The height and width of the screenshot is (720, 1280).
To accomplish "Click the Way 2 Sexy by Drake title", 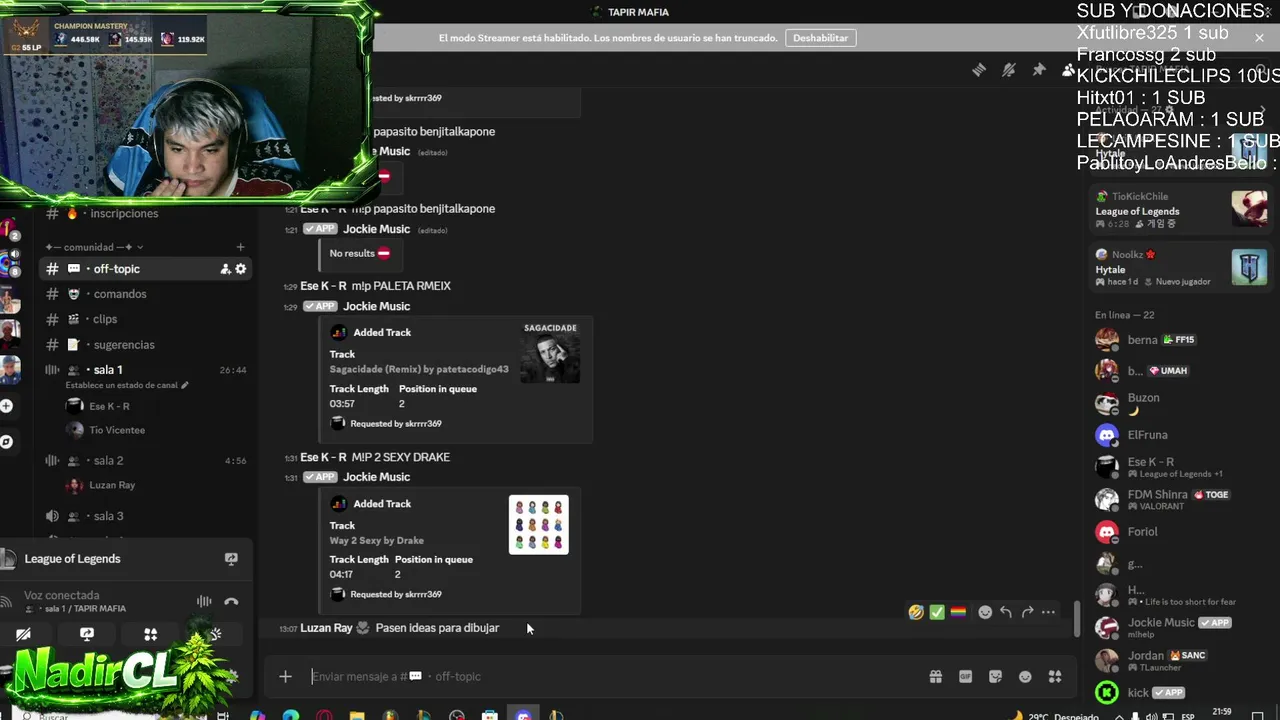I will pos(377,540).
